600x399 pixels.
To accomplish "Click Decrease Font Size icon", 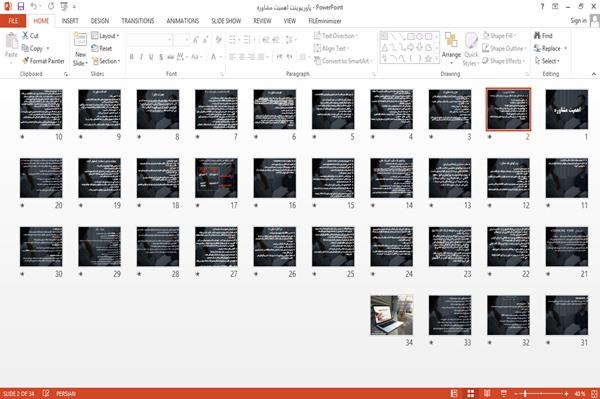I will tap(205, 40).
